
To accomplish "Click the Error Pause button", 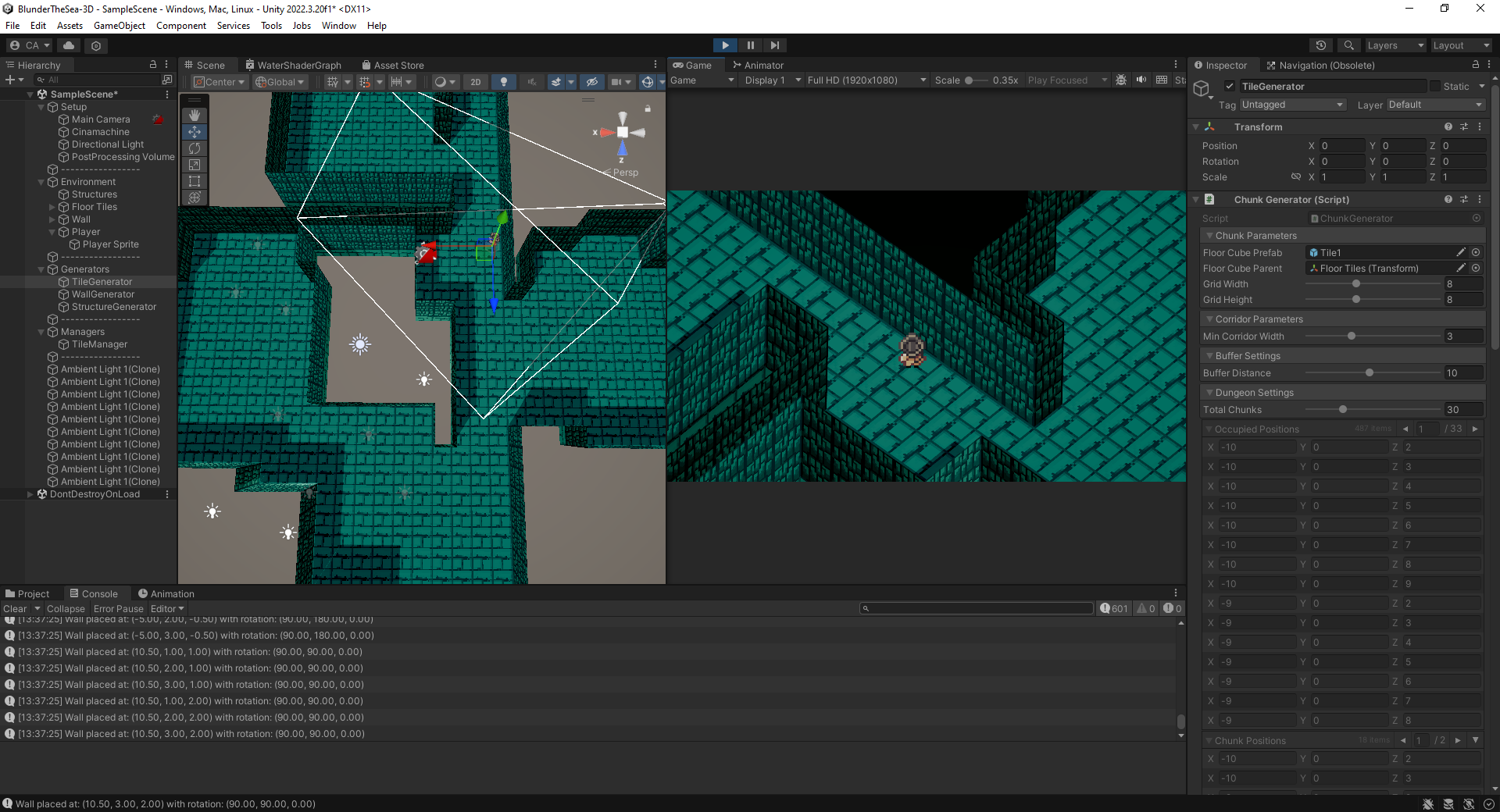I will tap(119, 609).
